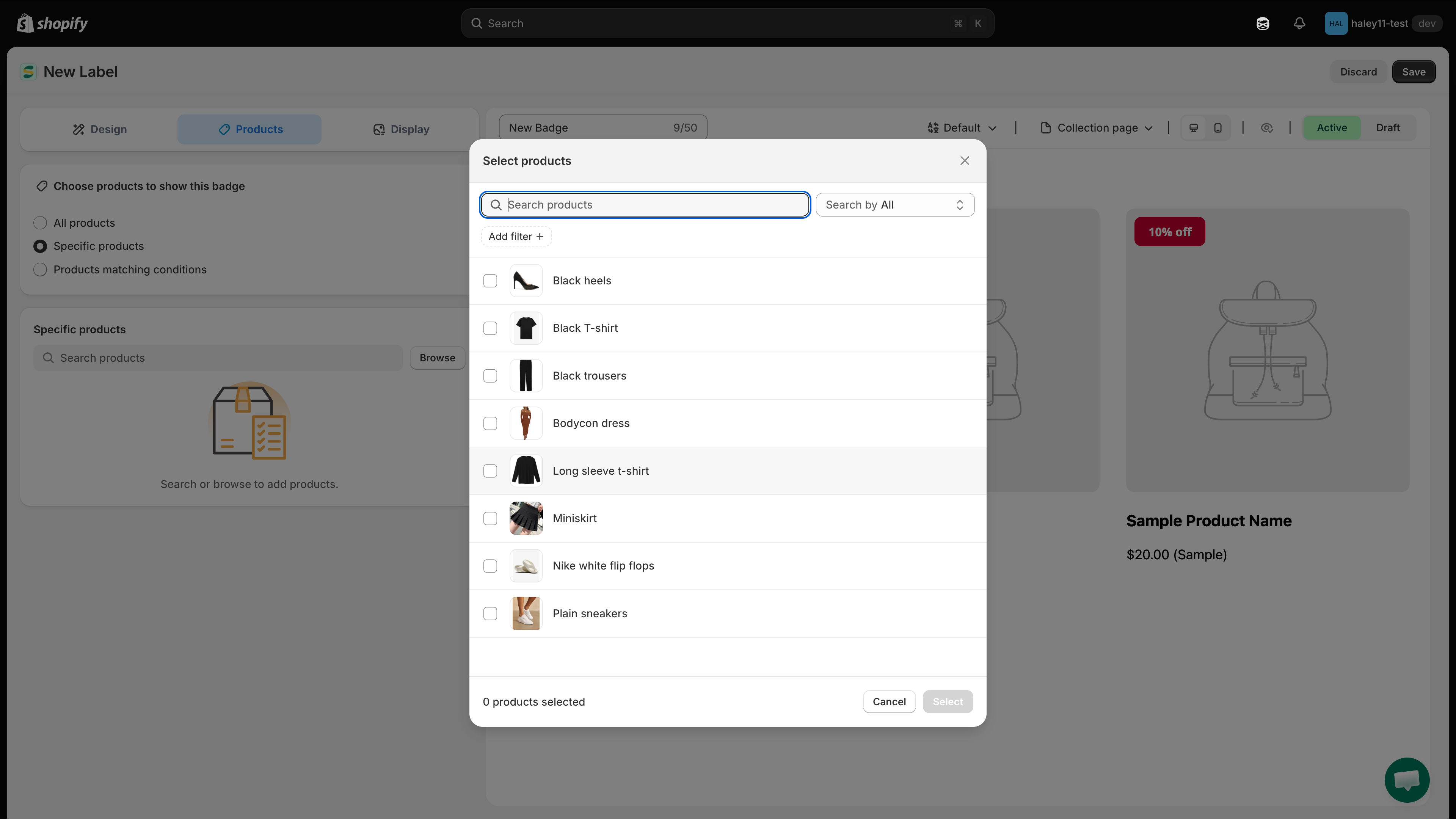Click the Black heels thumbnail
The image size is (1456, 819).
click(x=526, y=280)
